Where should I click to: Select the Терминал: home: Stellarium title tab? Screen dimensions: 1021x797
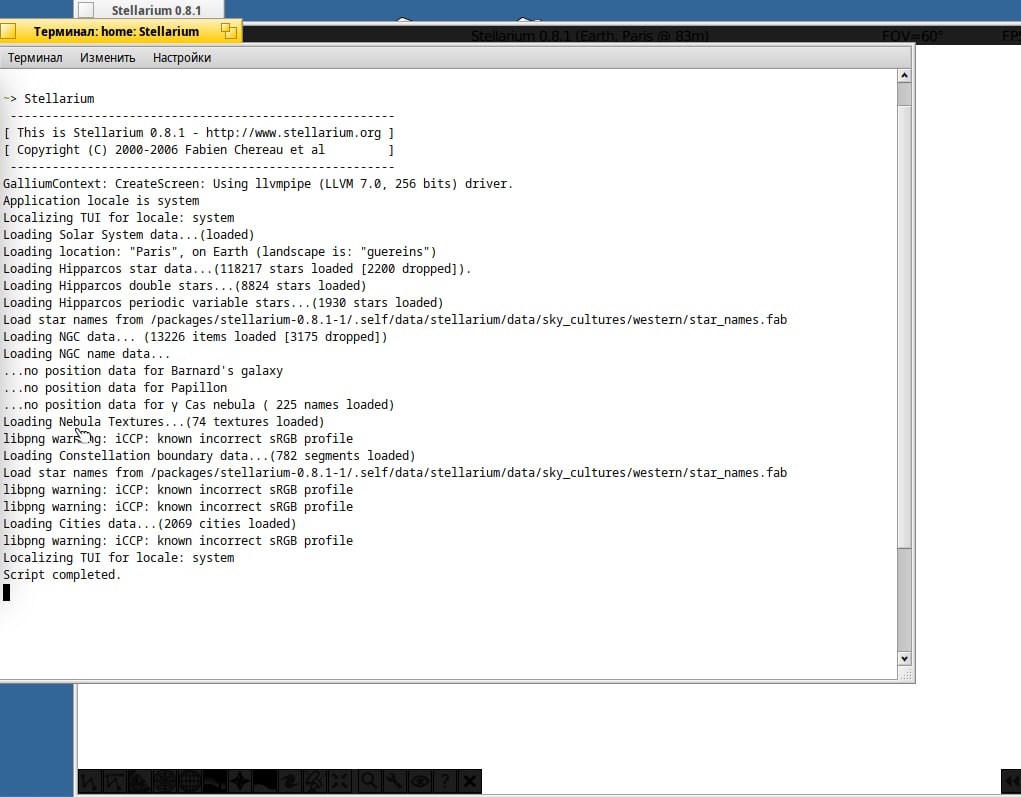116,31
